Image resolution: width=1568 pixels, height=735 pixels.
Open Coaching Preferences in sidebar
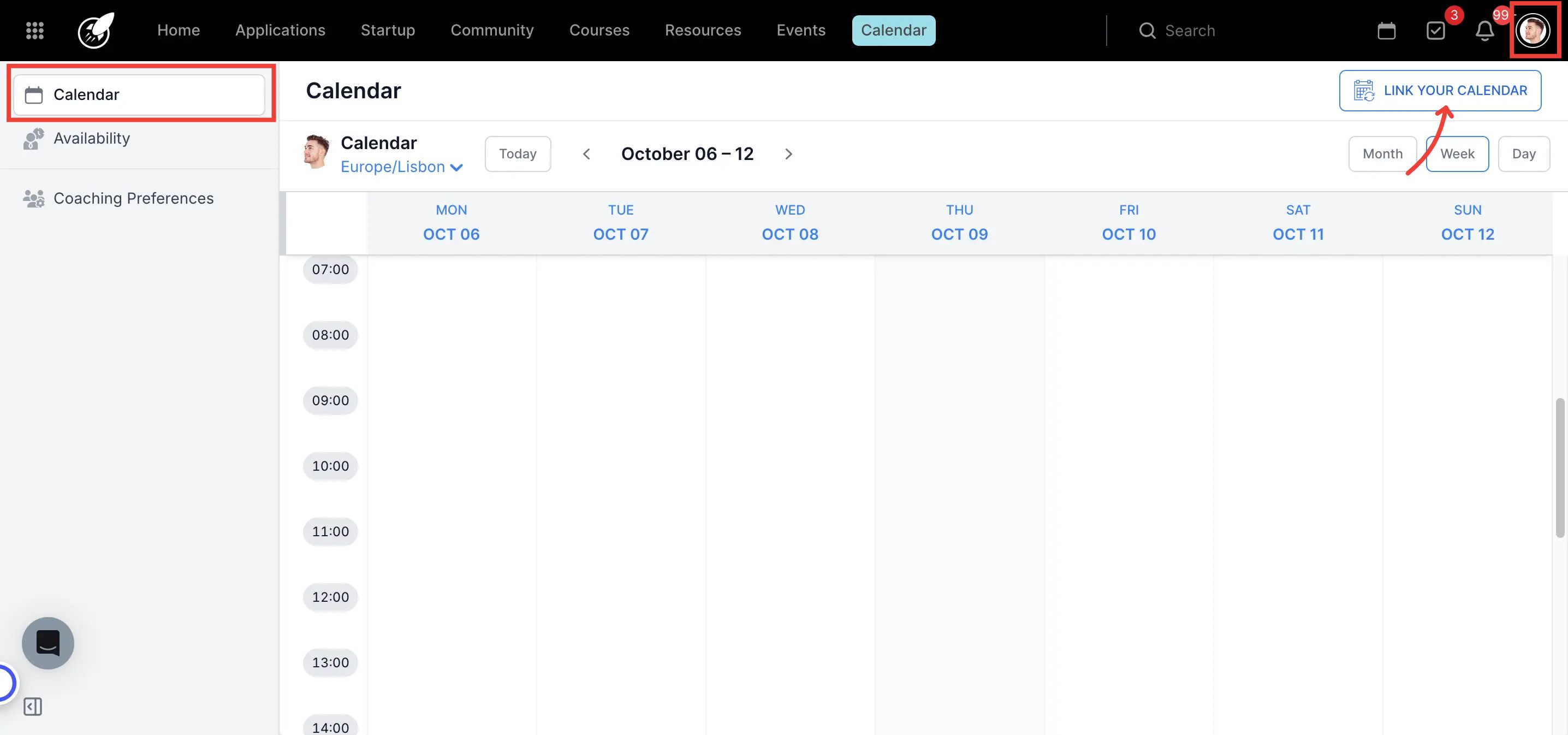(x=134, y=198)
